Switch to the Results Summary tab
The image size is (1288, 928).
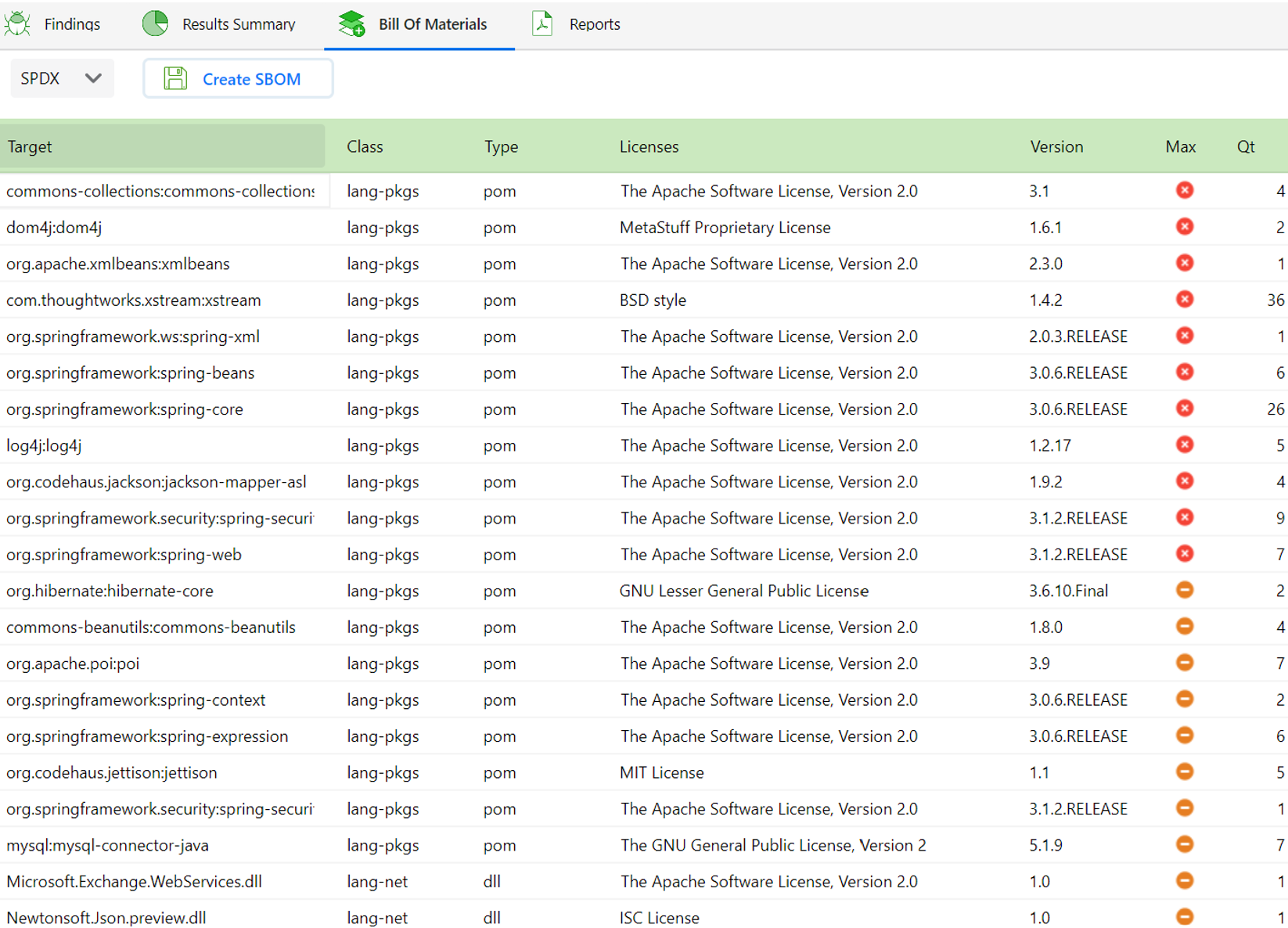(x=238, y=24)
